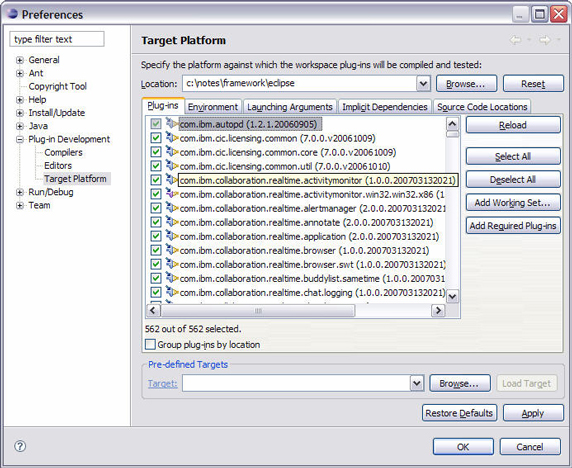The image size is (572, 468).
Task: Click the Eclipse icon in title bar
Action: point(12,14)
